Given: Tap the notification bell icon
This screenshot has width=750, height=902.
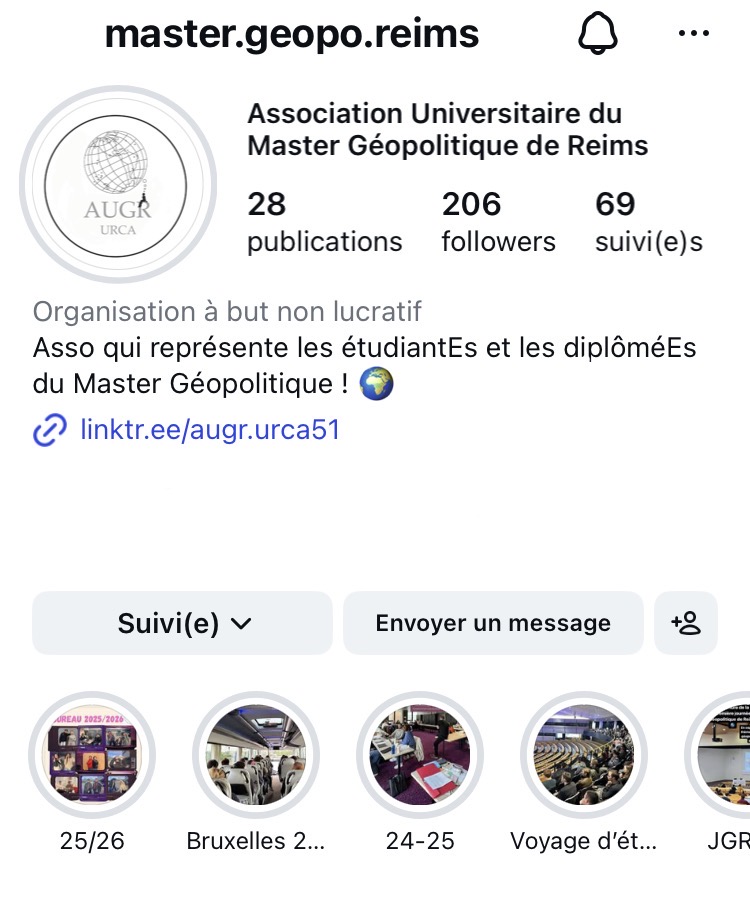Looking at the screenshot, I should point(599,35).
